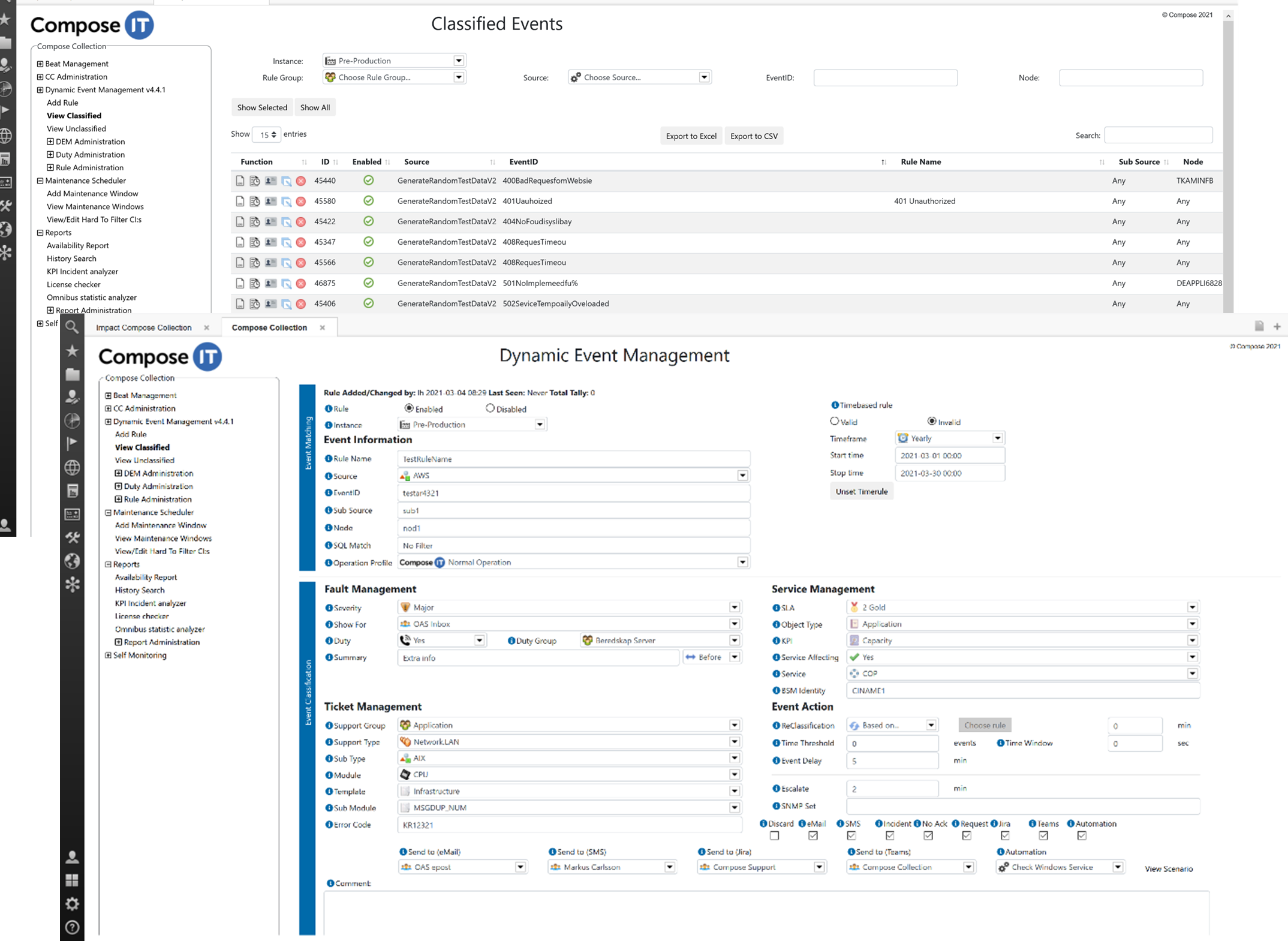Open the Choose Rule Group dropdown
This screenshot has height=941, width=1288.
pyautogui.click(x=458, y=77)
